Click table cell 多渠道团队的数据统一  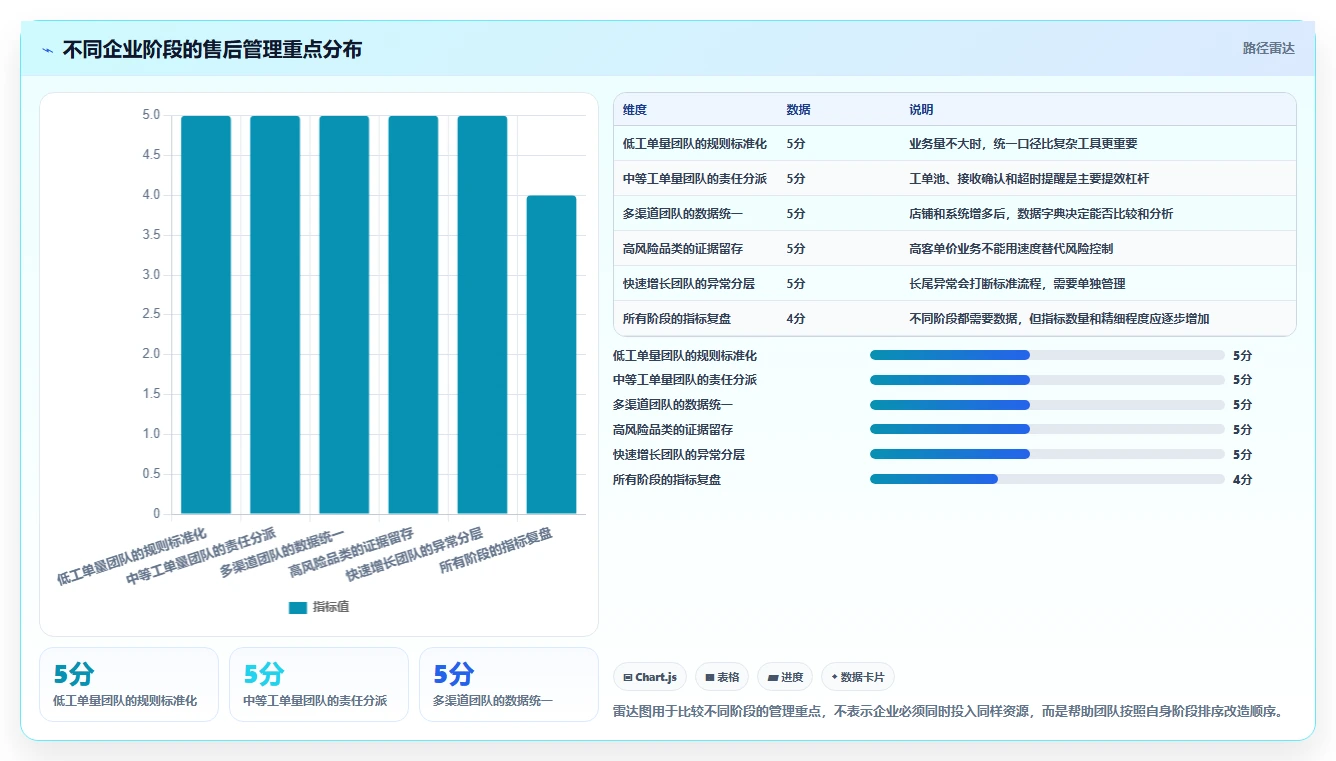pos(683,214)
